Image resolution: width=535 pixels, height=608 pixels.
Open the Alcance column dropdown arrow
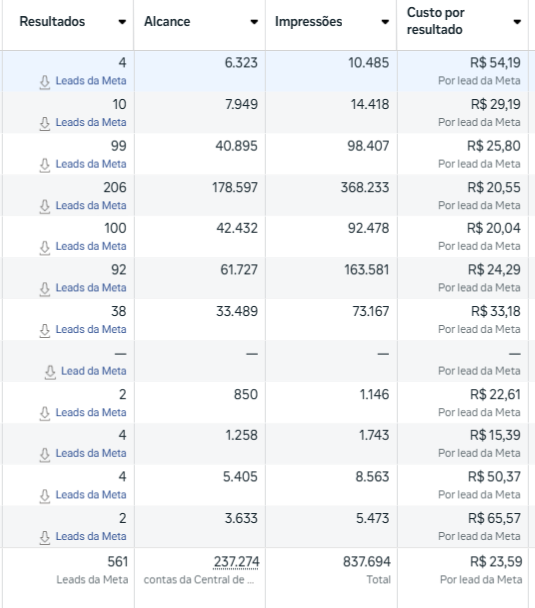click(x=254, y=22)
